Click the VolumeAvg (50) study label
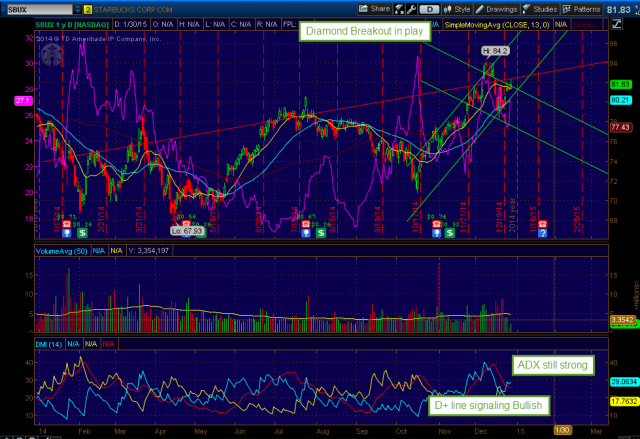The height and width of the screenshot is (439, 640). tap(62, 251)
